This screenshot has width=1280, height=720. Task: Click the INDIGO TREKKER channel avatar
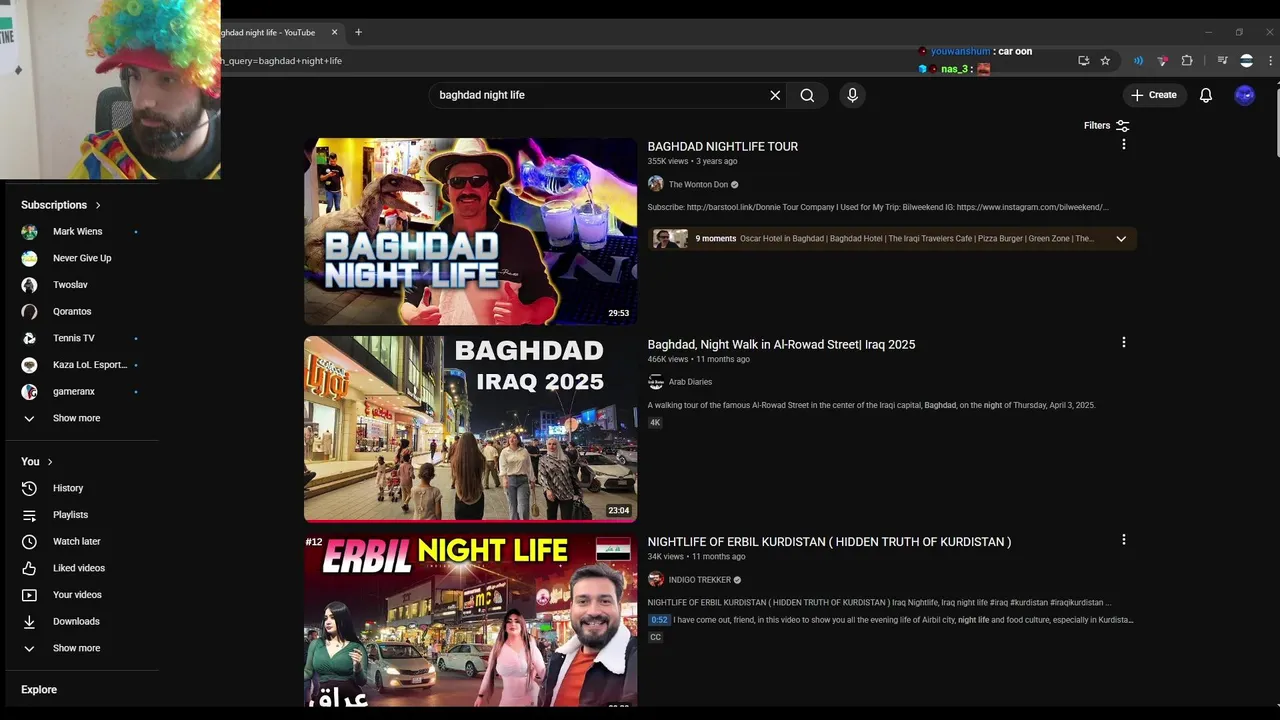656,580
